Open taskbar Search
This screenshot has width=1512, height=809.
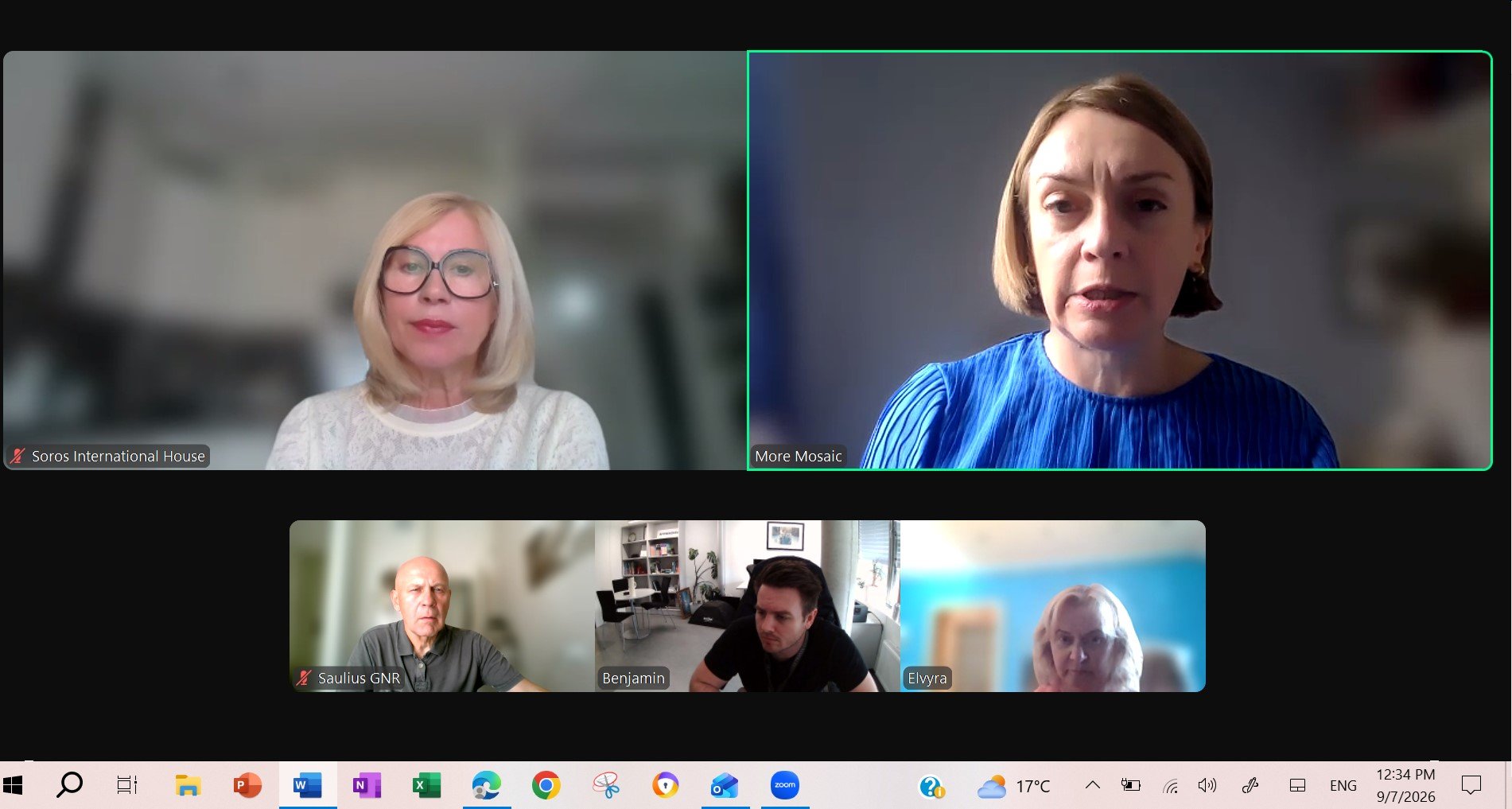coord(69,785)
